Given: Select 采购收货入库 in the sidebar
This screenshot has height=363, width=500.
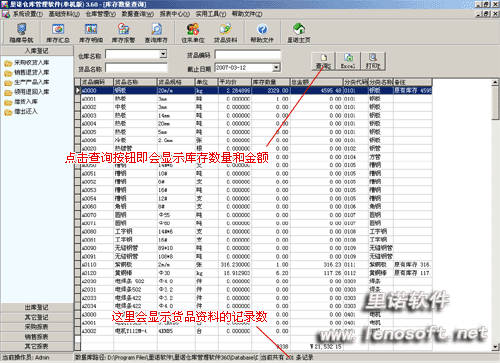Looking at the screenshot, I should [31, 63].
